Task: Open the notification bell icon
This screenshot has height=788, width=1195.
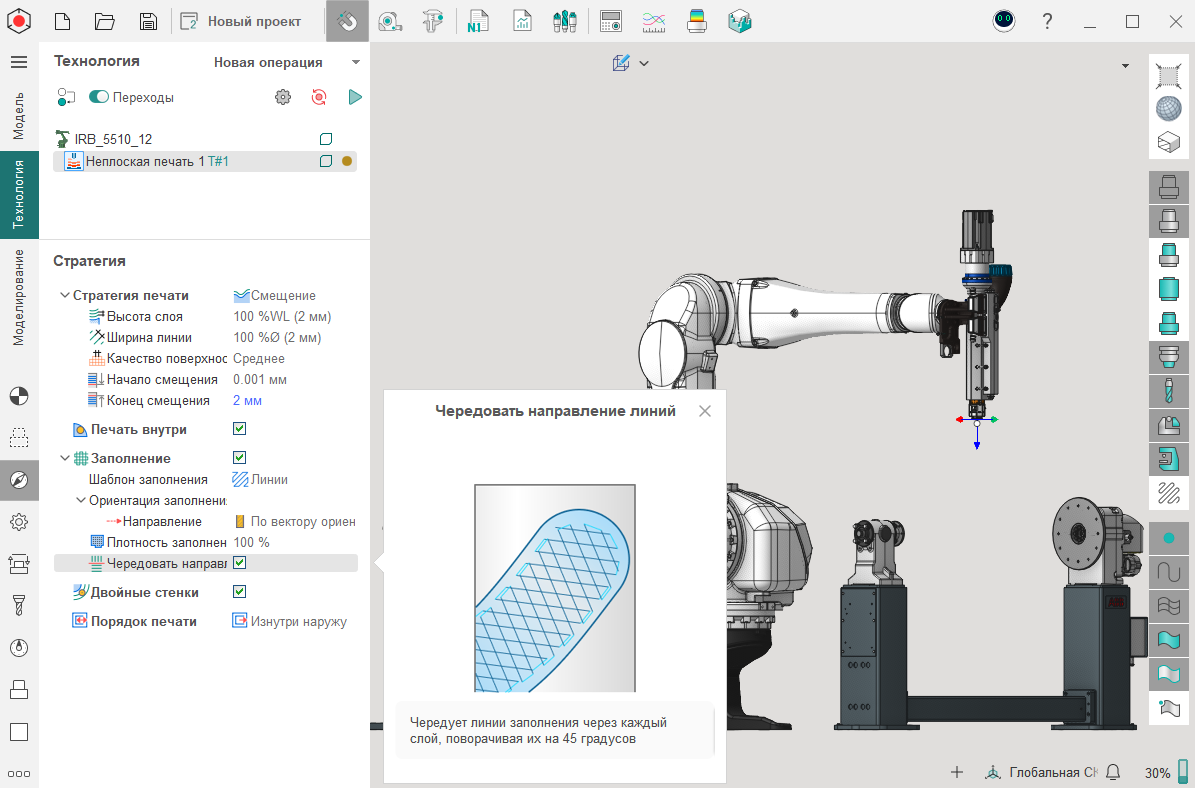Action: pyautogui.click(x=1112, y=772)
